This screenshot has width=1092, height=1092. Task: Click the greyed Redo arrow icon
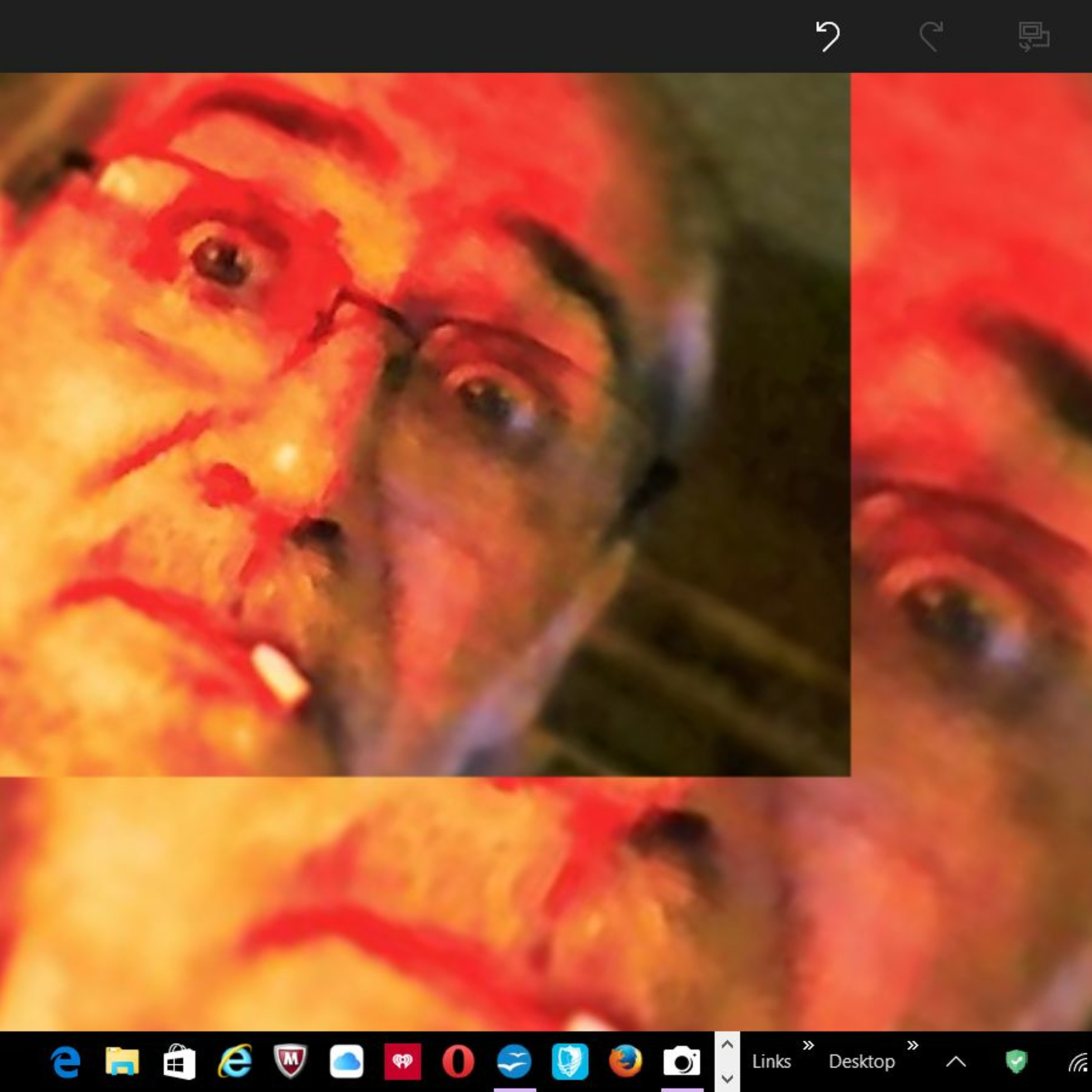pyautogui.click(x=931, y=37)
